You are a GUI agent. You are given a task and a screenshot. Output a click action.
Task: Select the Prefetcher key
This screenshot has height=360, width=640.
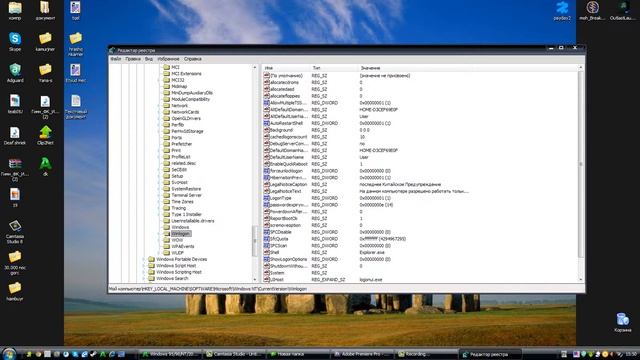click(182, 144)
